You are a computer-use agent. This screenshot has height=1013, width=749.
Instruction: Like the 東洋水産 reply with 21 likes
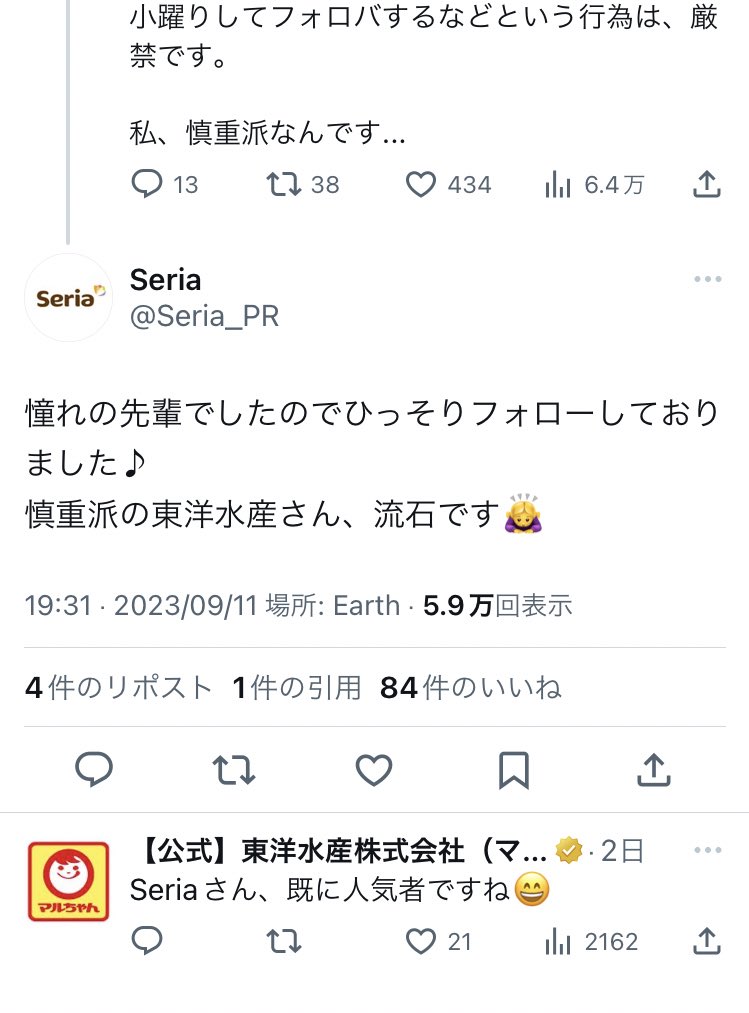[438, 941]
